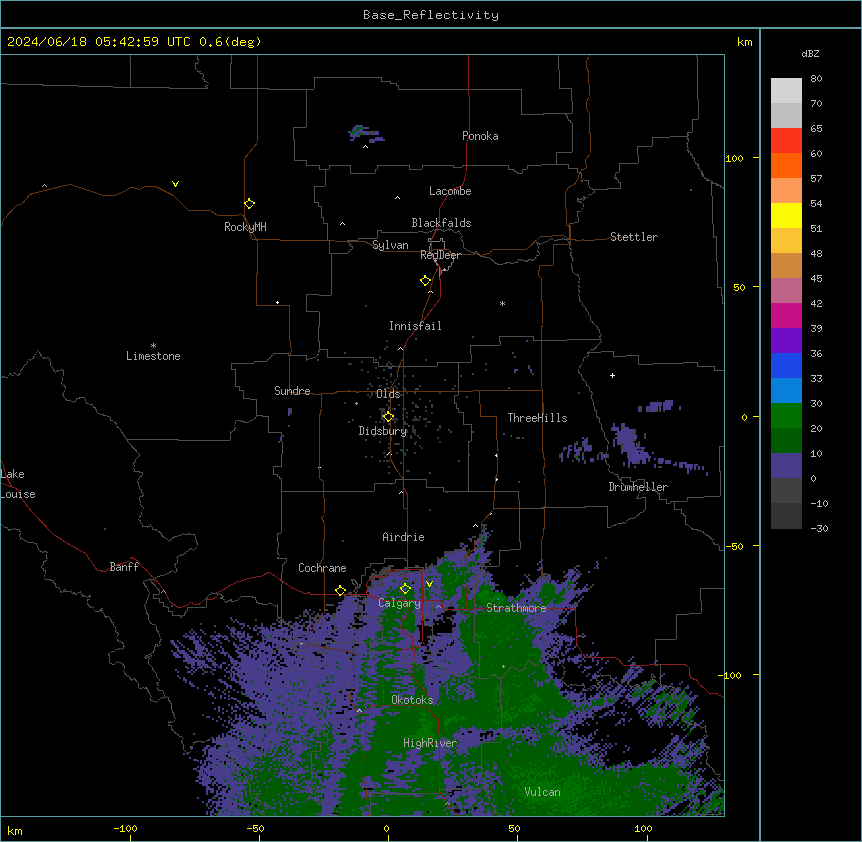Viewport: 862px width, 842px height.
Task: Click the yellow 54 dBZ legend swatch
Action: pyautogui.click(x=786, y=215)
